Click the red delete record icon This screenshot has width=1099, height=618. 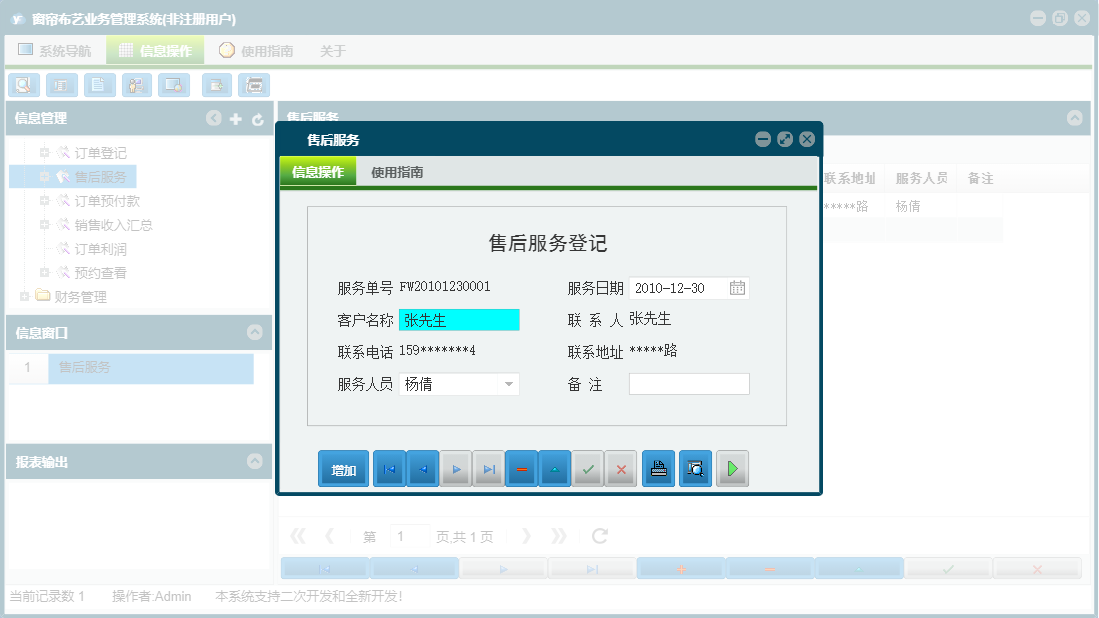521,468
